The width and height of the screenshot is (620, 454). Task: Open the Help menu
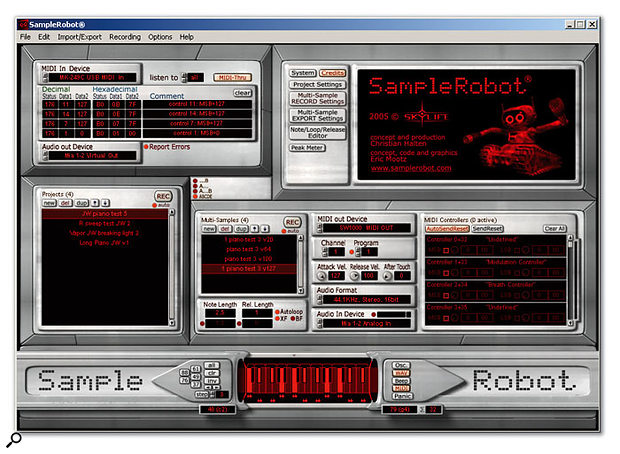click(x=187, y=37)
